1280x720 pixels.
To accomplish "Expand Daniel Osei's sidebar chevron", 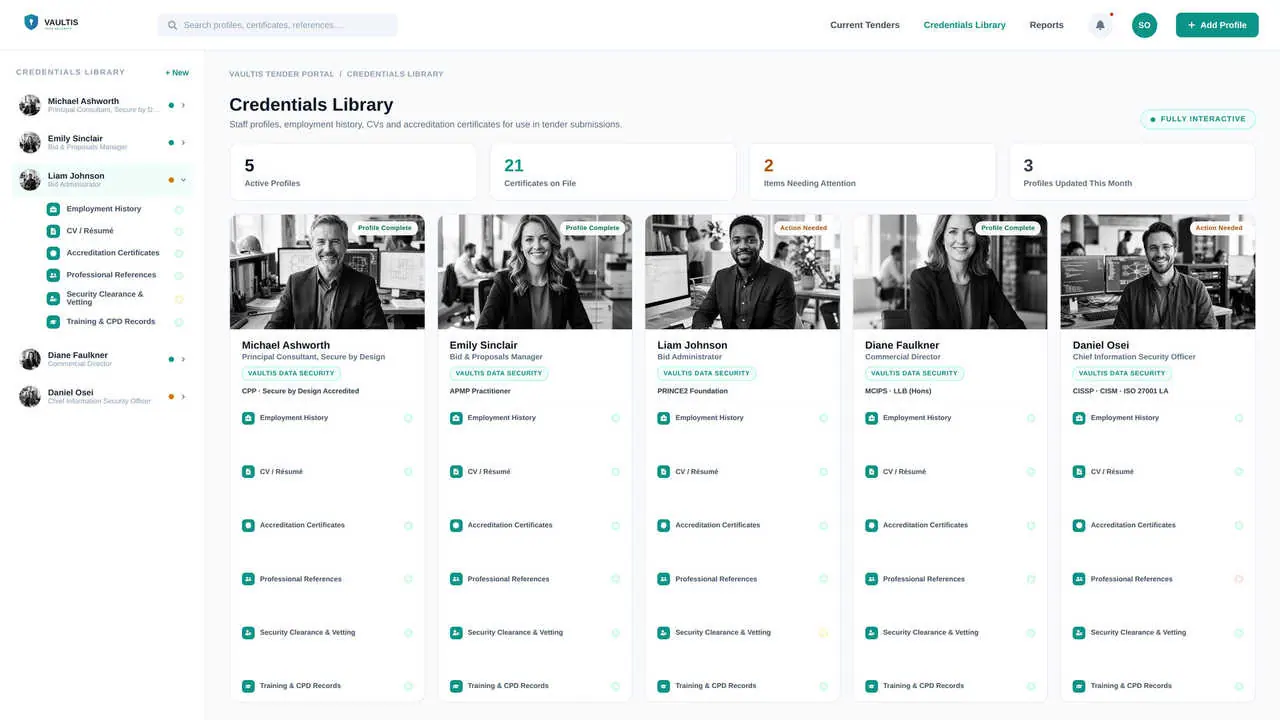I will pos(183,397).
